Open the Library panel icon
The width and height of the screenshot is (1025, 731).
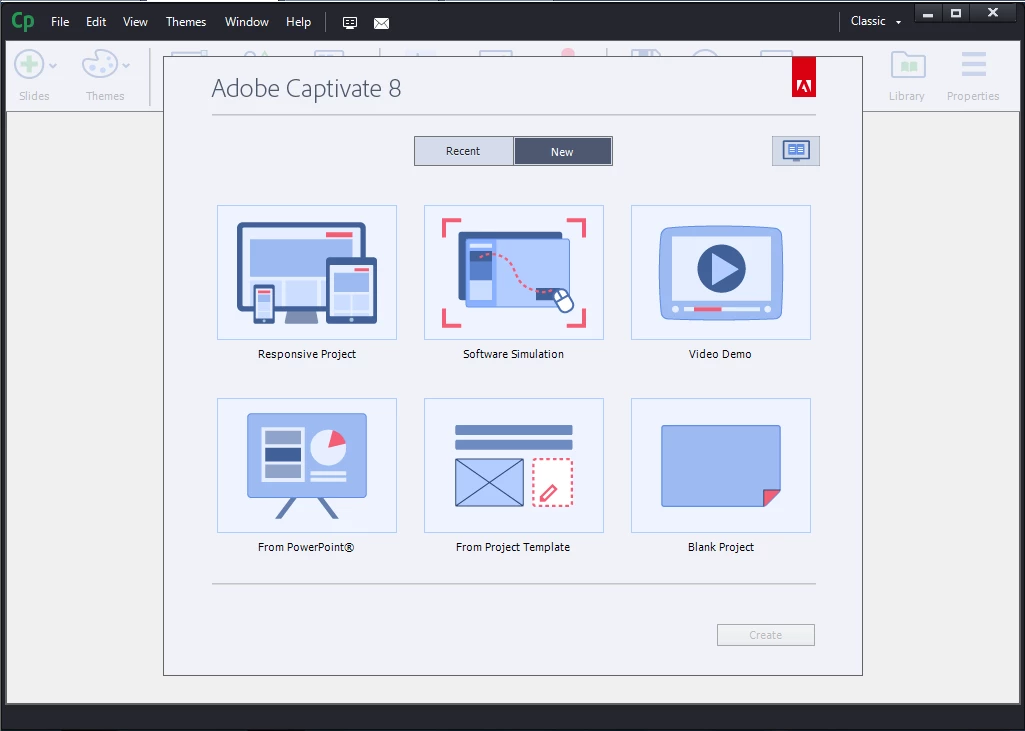[x=907, y=65]
